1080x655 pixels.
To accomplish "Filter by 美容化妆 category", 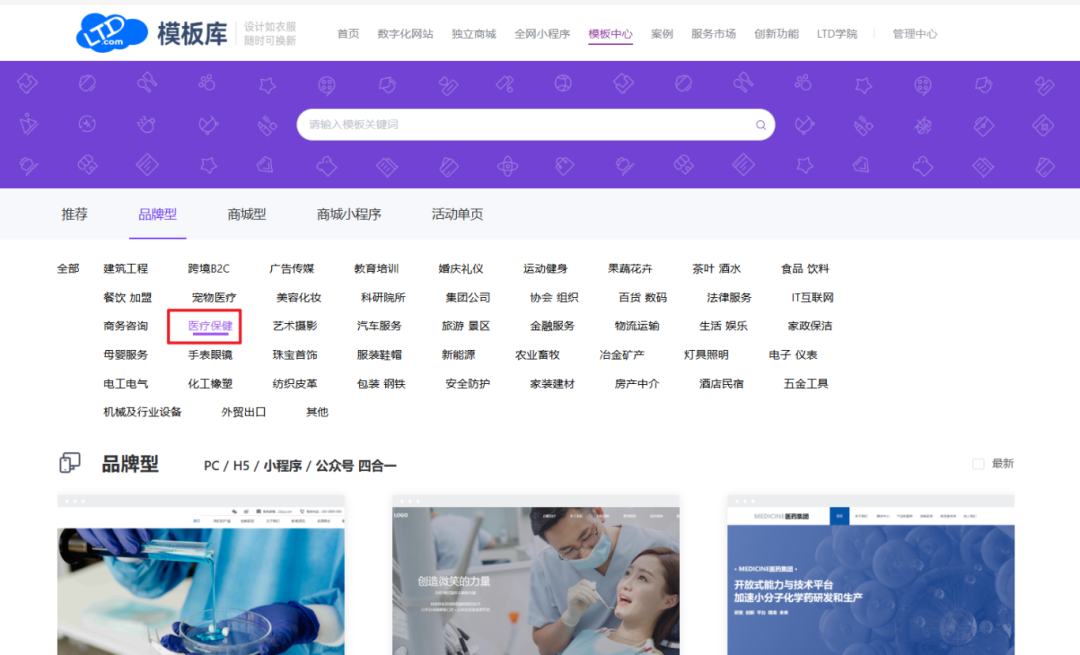I will 298,298.
